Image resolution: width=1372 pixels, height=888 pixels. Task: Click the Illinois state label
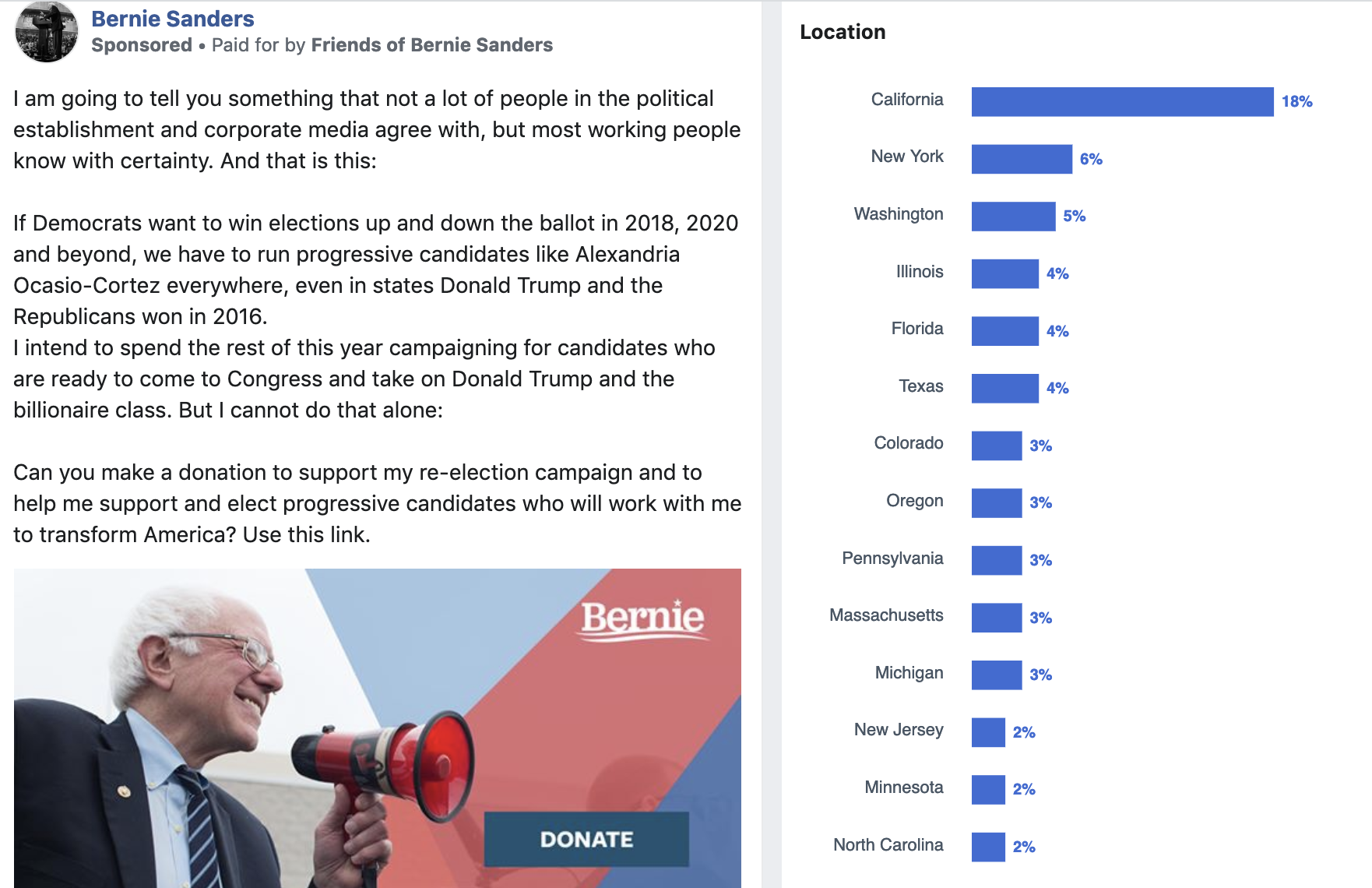tap(919, 272)
